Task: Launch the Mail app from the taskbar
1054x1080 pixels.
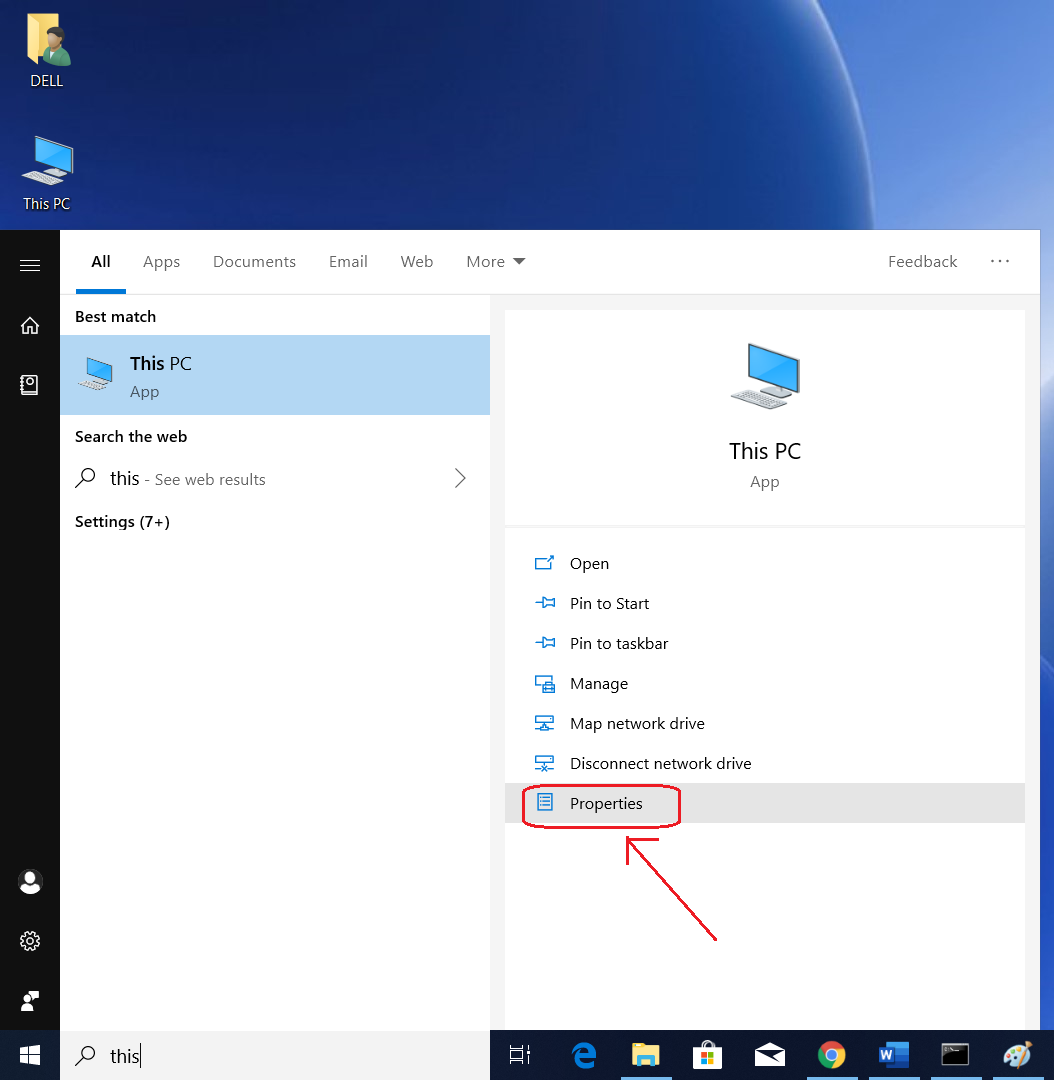Action: point(769,1055)
